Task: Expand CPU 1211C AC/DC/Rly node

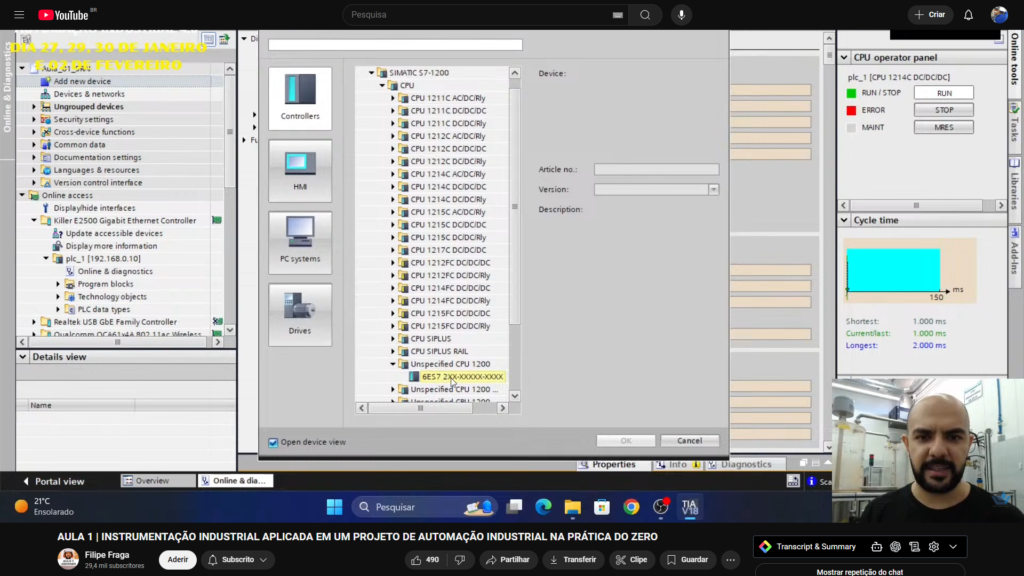Action: coord(393,98)
